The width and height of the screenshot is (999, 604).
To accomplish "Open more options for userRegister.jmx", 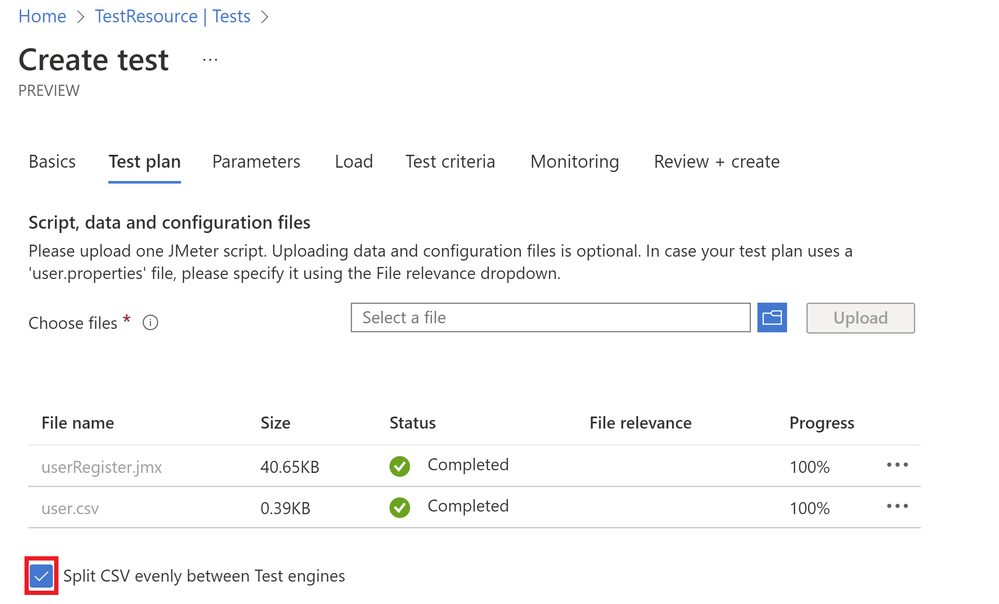I will 897,465.
